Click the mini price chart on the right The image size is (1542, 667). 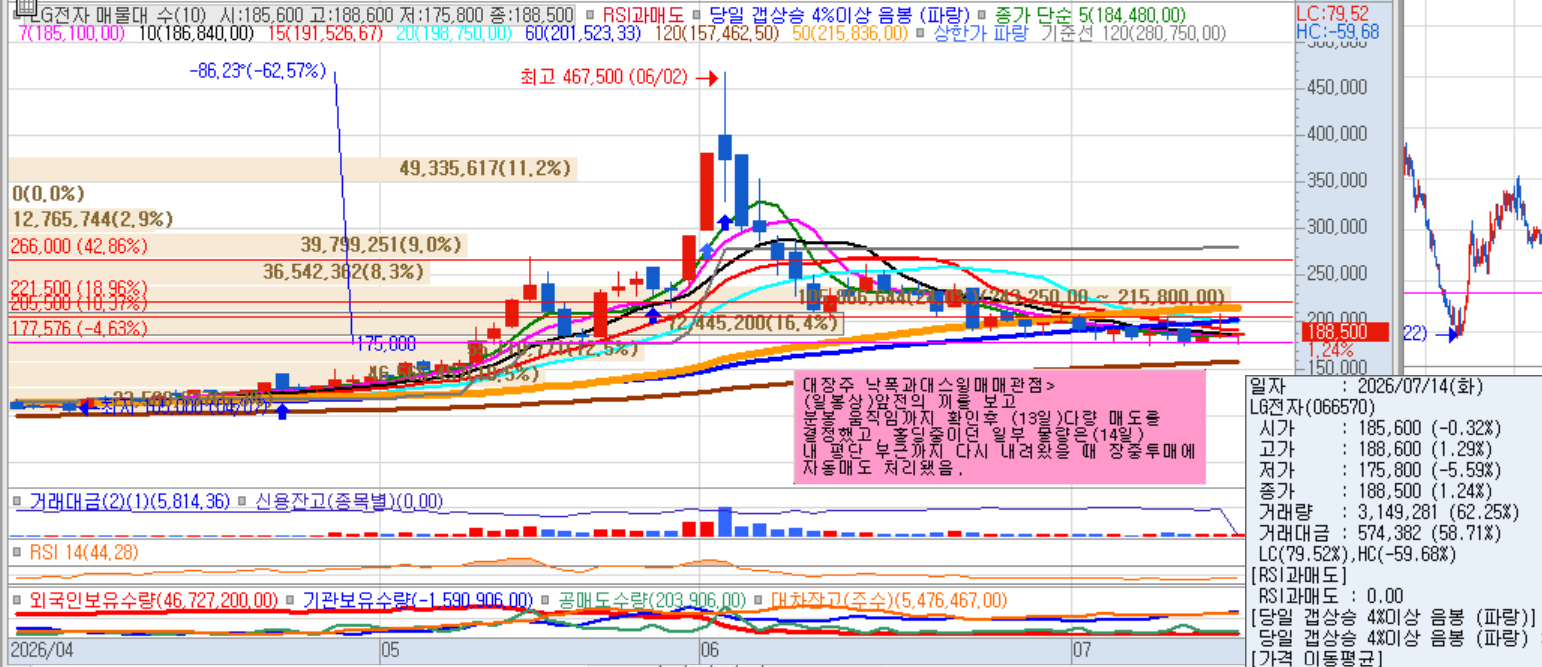coord(1472,240)
